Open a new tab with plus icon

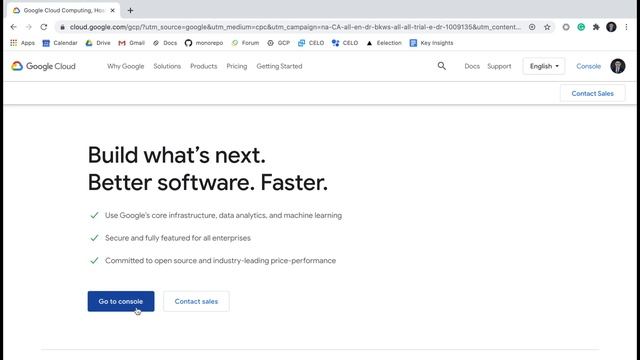(x=130, y=11)
